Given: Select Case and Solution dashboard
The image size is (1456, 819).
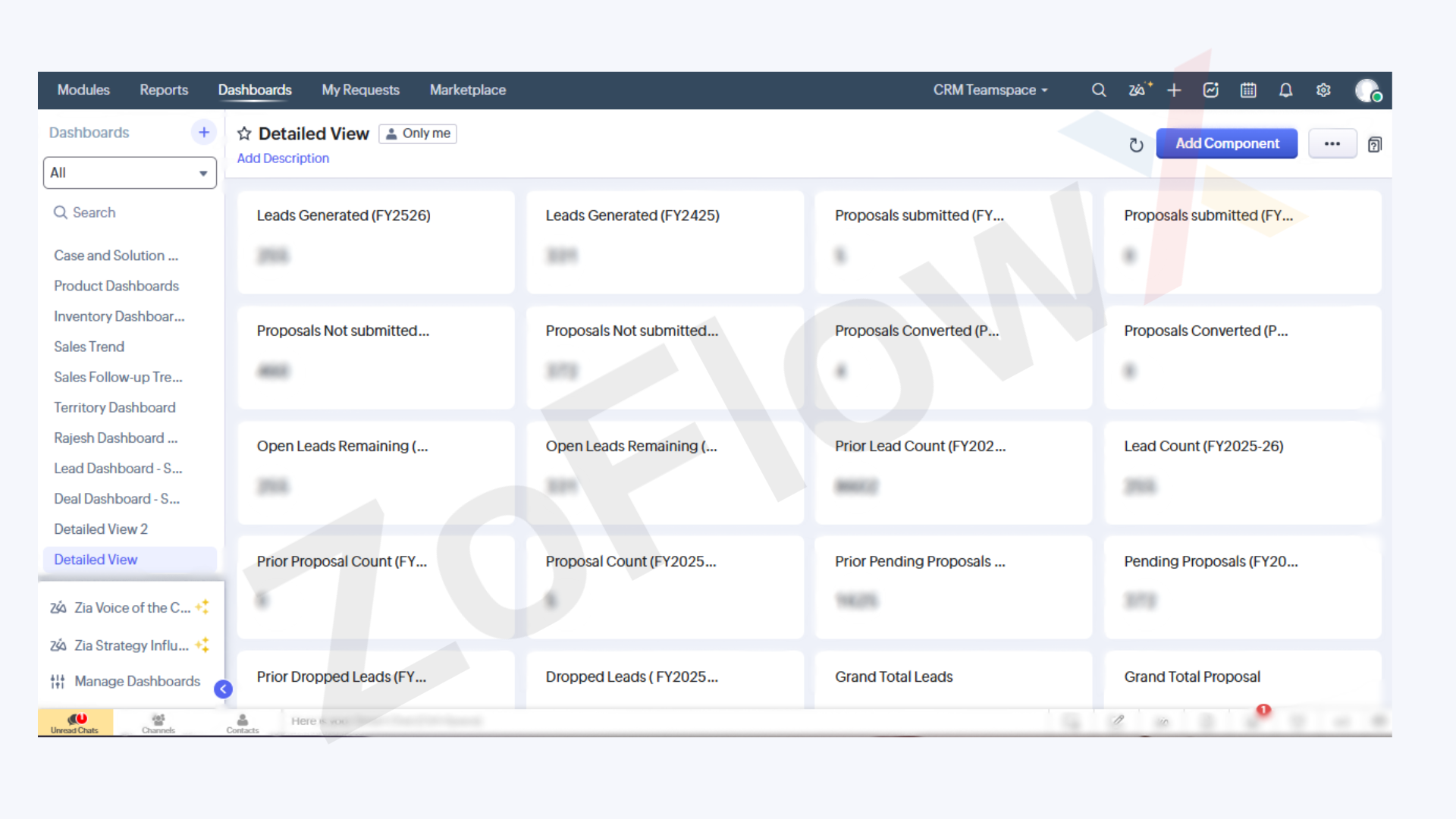Looking at the screenshot, I should (116, 256).
